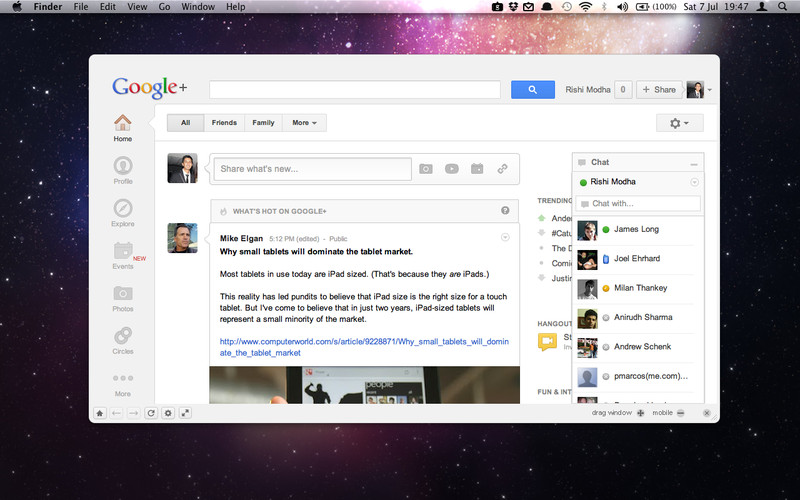
Task: Click Rishi Modha name in header
Action: pos(588,90)
